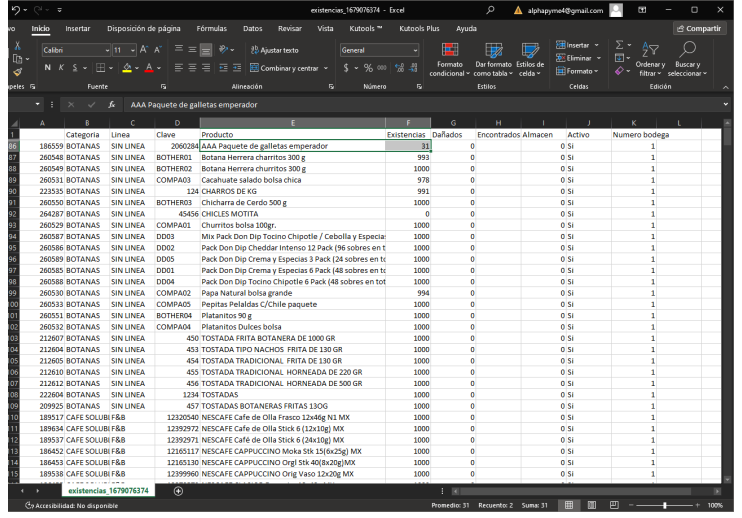Screen dimensions: 742x518
Task: Click the Ordenar y filtrar icon
Action: coord(651,50)
